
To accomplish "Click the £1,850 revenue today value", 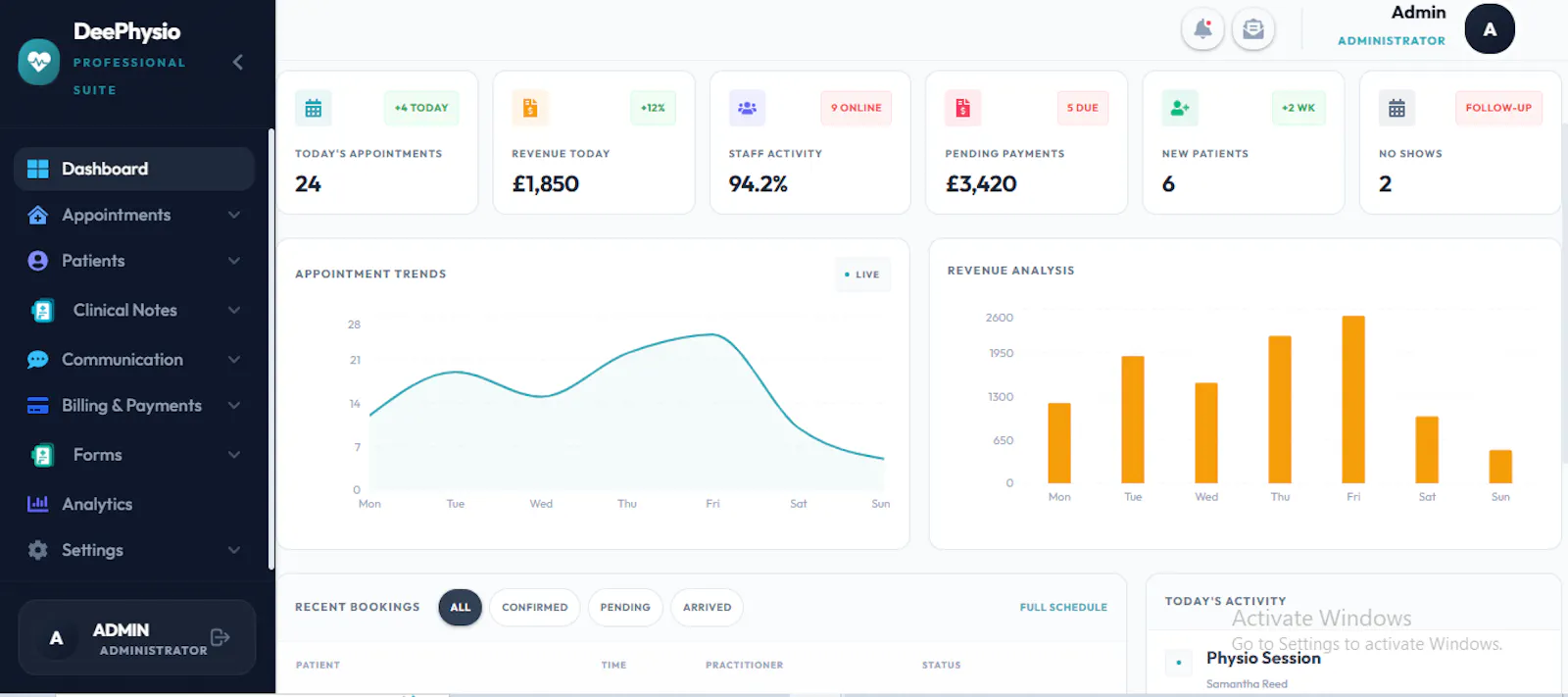I will 546,184.
